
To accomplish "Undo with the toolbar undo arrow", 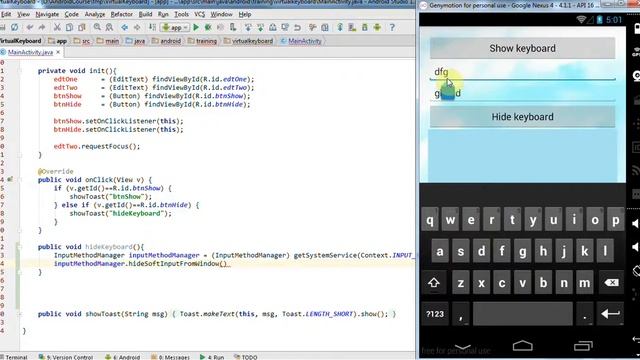I will click(x=30, y=27).
